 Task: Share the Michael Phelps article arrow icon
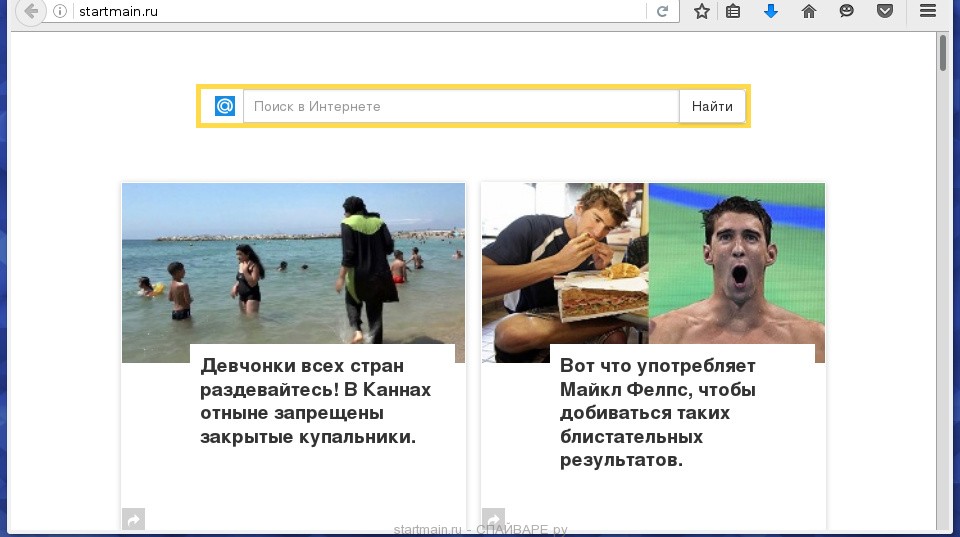[493, 519]
